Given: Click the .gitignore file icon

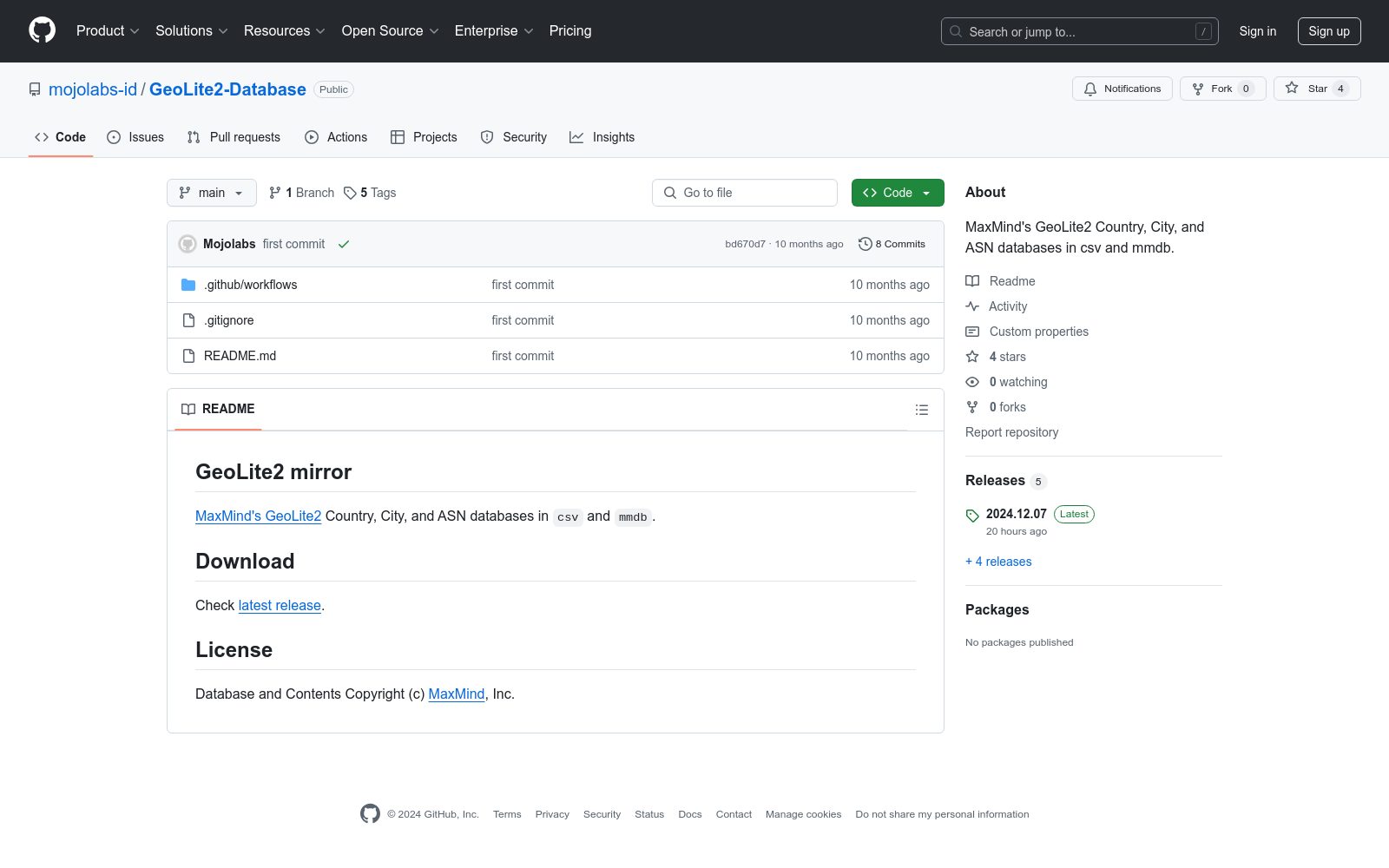Looking at the screenshot, I should [x=188, y=320].
